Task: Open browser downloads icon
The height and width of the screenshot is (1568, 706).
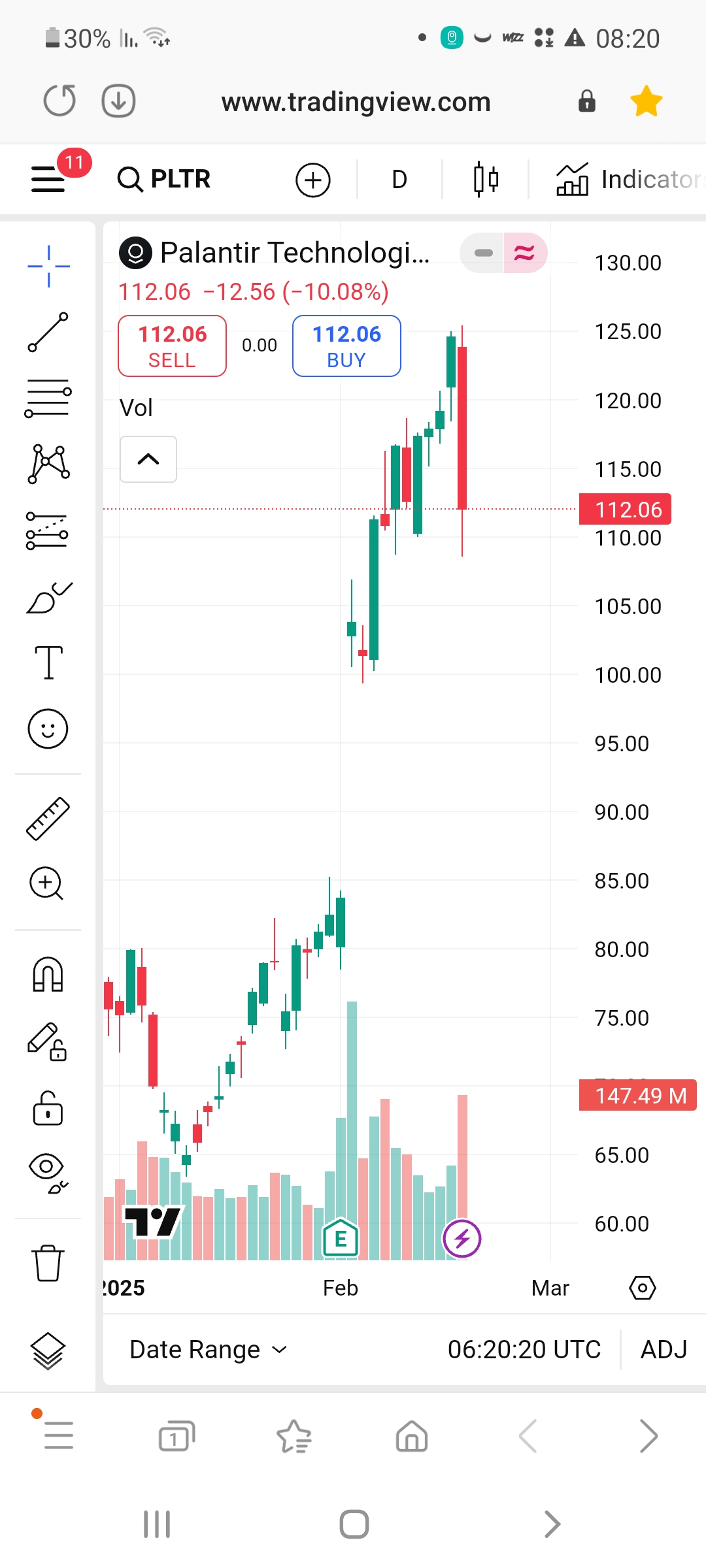Action: pos(118,101)
